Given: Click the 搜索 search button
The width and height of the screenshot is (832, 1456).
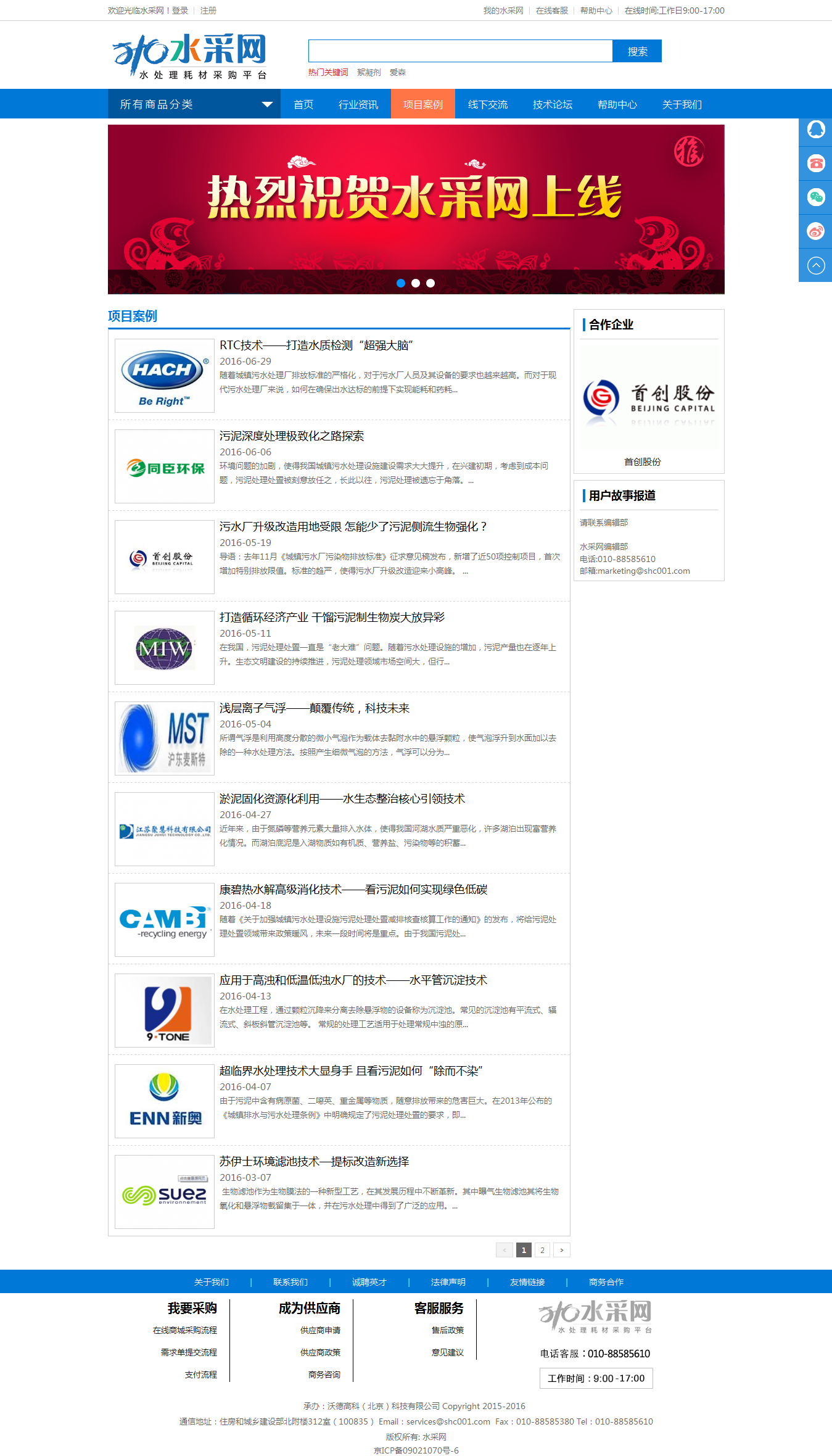Looking at the screenshot, I should [637, 51].
